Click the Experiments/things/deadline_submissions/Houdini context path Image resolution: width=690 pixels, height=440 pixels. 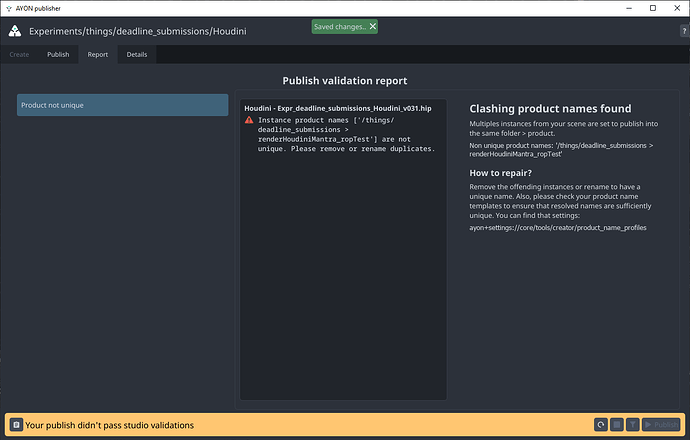[138, 31]
